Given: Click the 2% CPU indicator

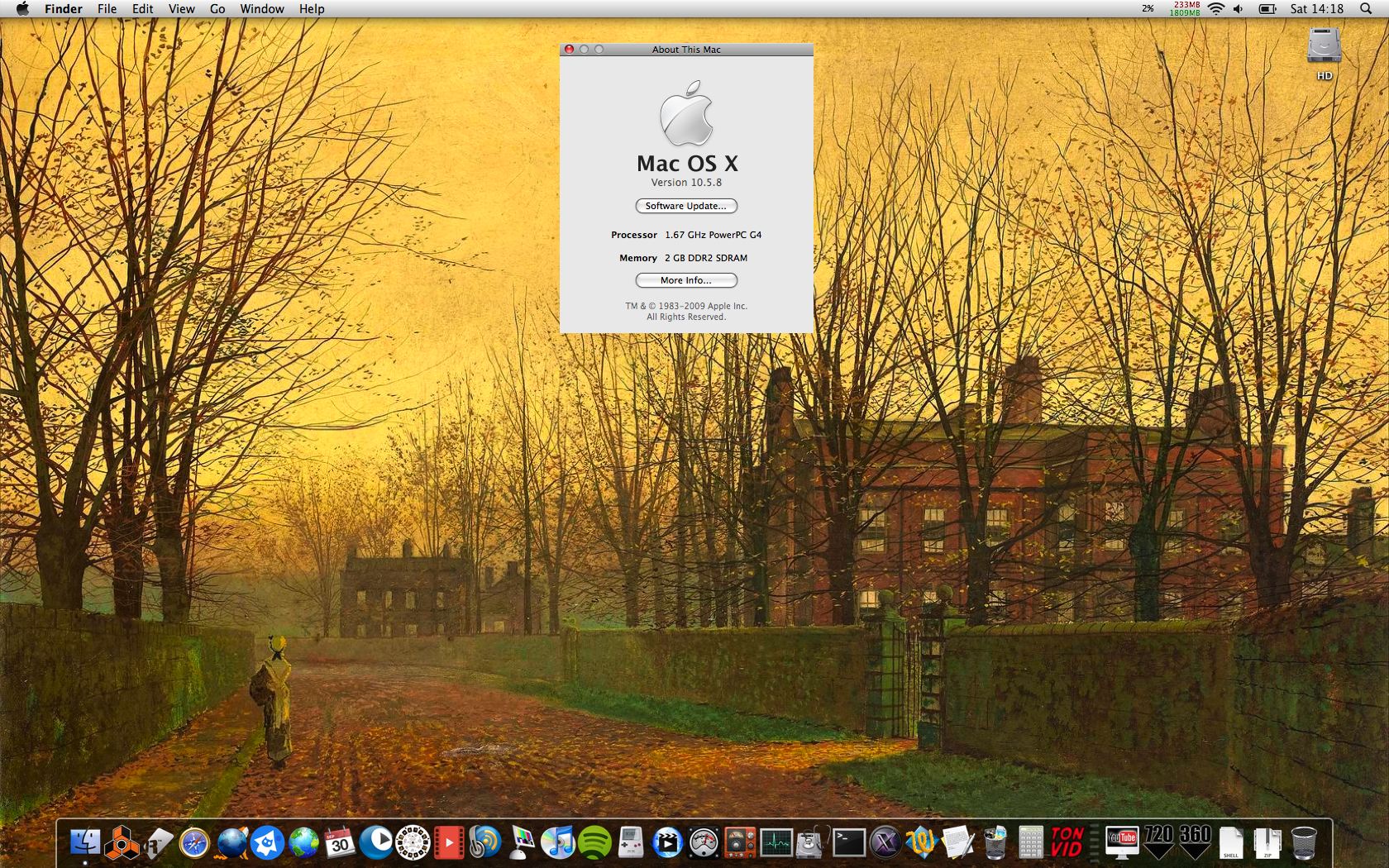Looking at the screenshot, I should 1148,9.
